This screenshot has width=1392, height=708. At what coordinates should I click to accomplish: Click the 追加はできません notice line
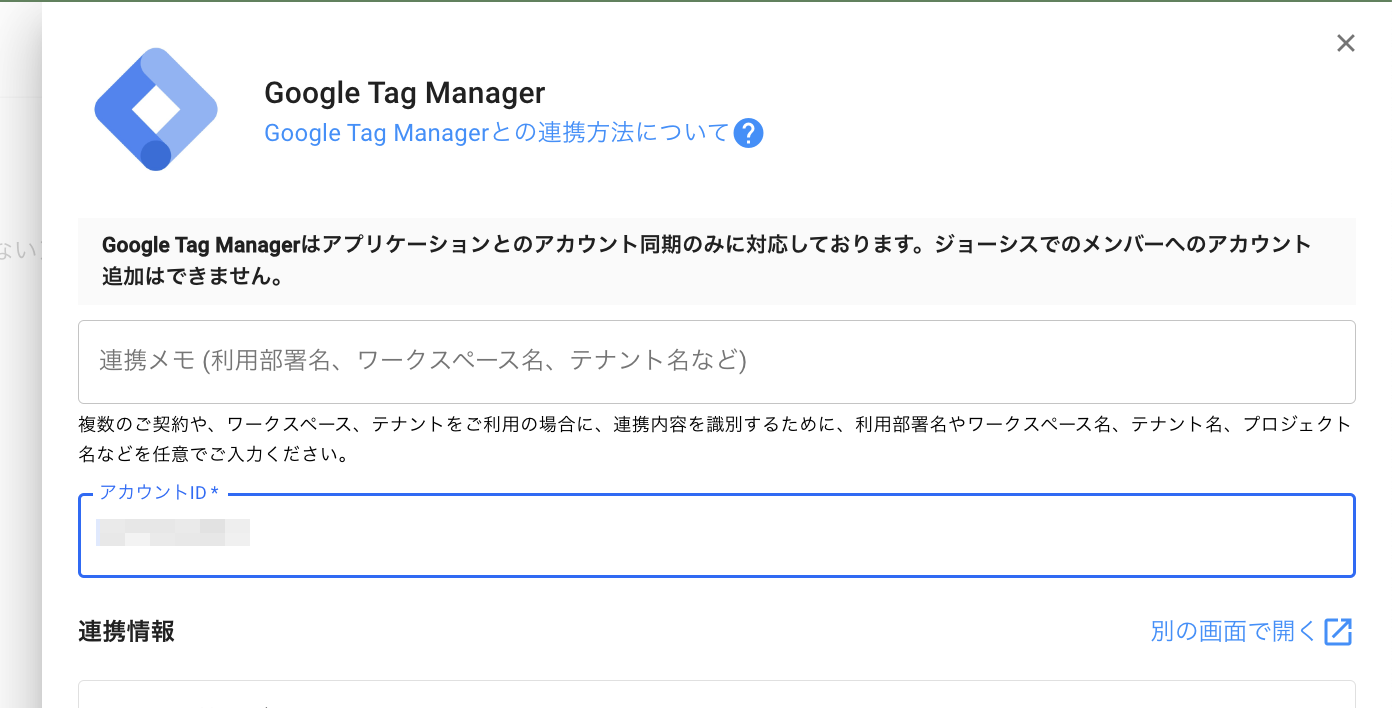click(192, 277)
